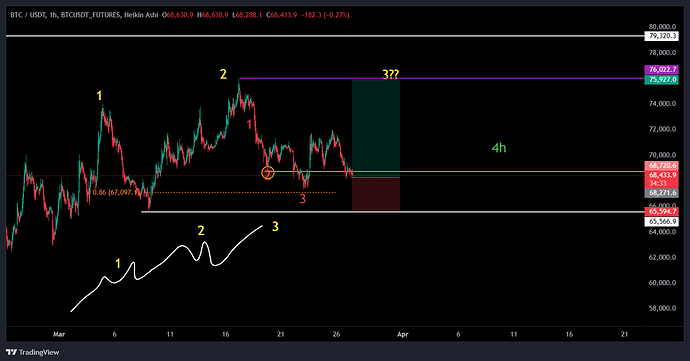Click 78,000.0 on the price axis
Viewport: 690px width, 361px height.
click(662, 52)
